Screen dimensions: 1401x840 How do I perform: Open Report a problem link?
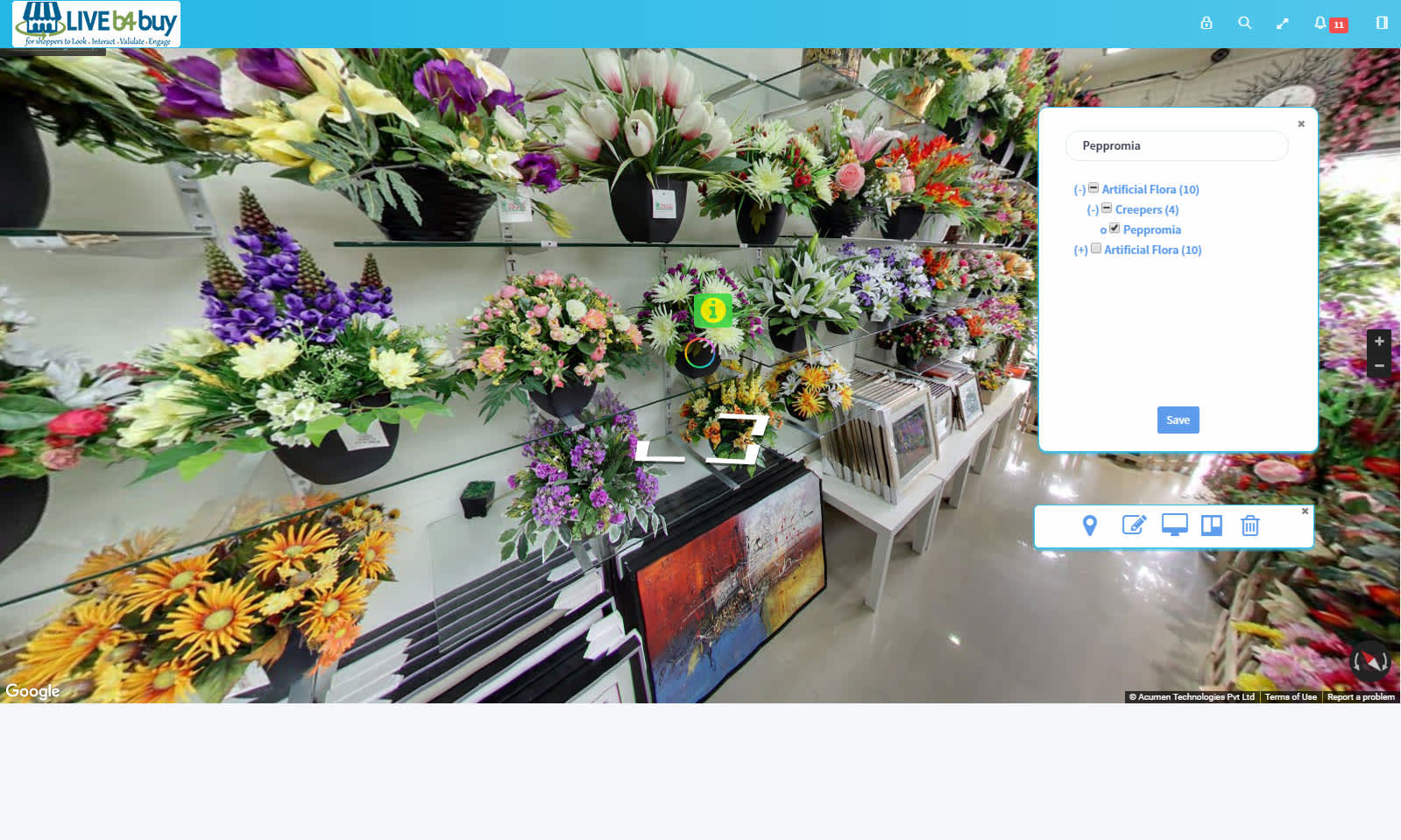[1361, 697]
